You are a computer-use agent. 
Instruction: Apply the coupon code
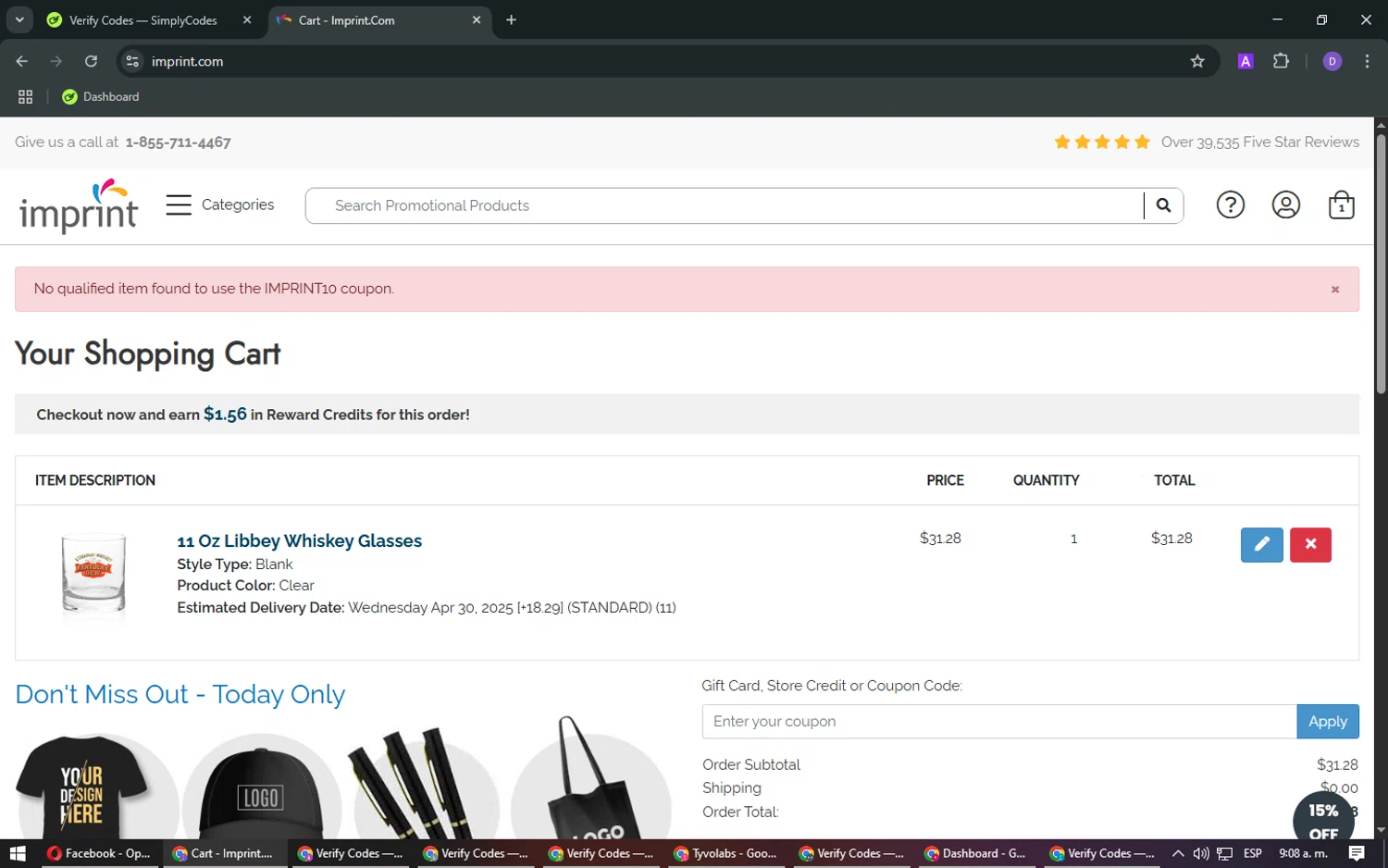1328,722
